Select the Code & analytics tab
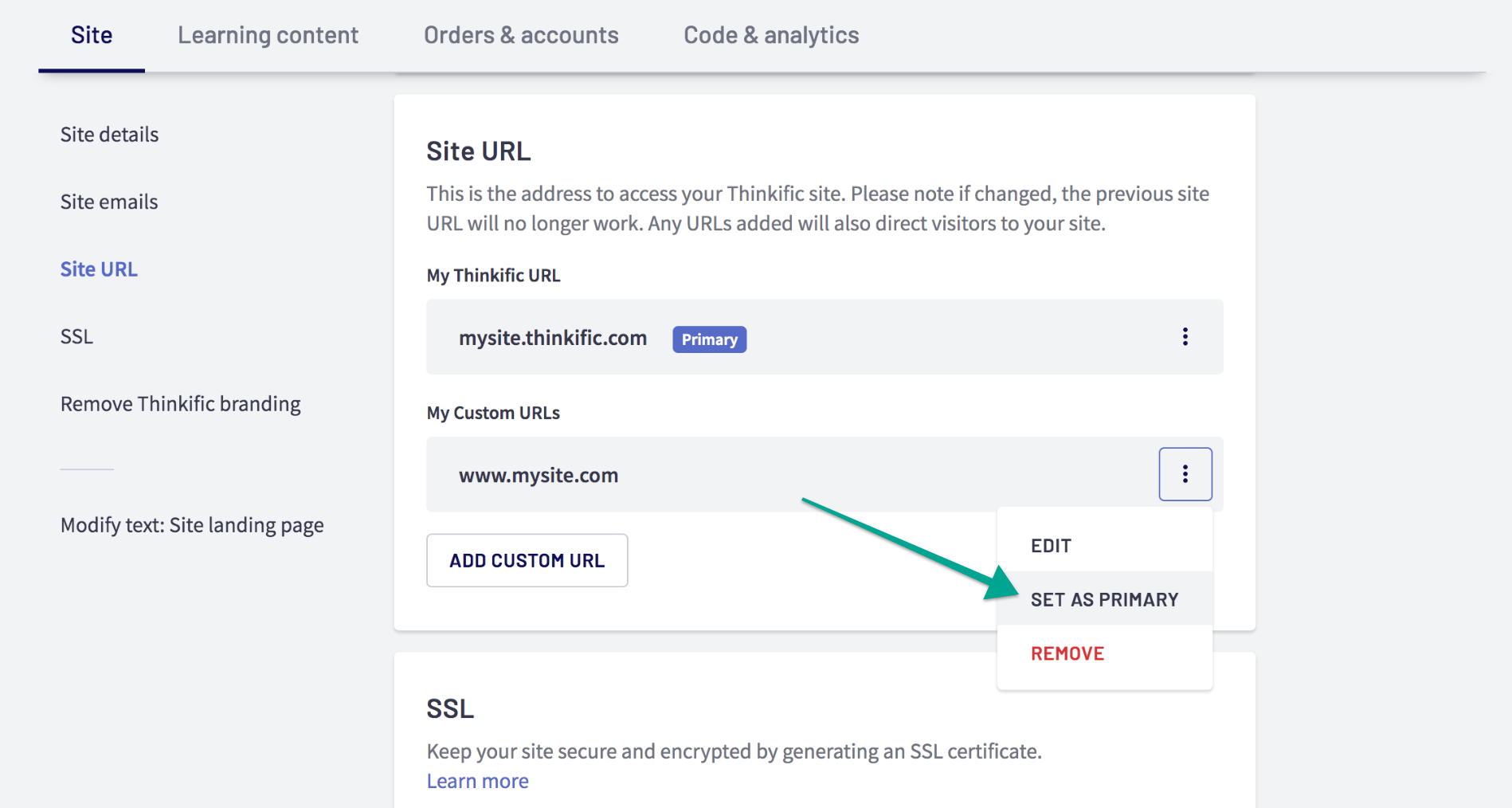 [x=771, y=35]
